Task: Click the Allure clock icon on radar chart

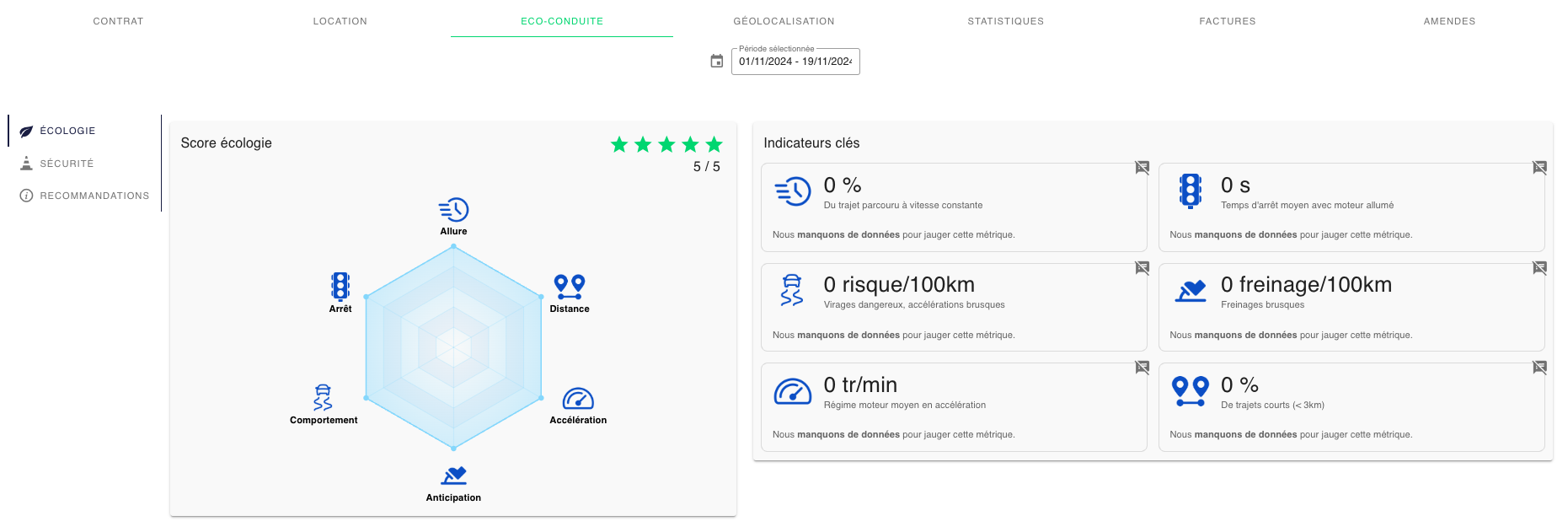Action: (x=453, y=210)
